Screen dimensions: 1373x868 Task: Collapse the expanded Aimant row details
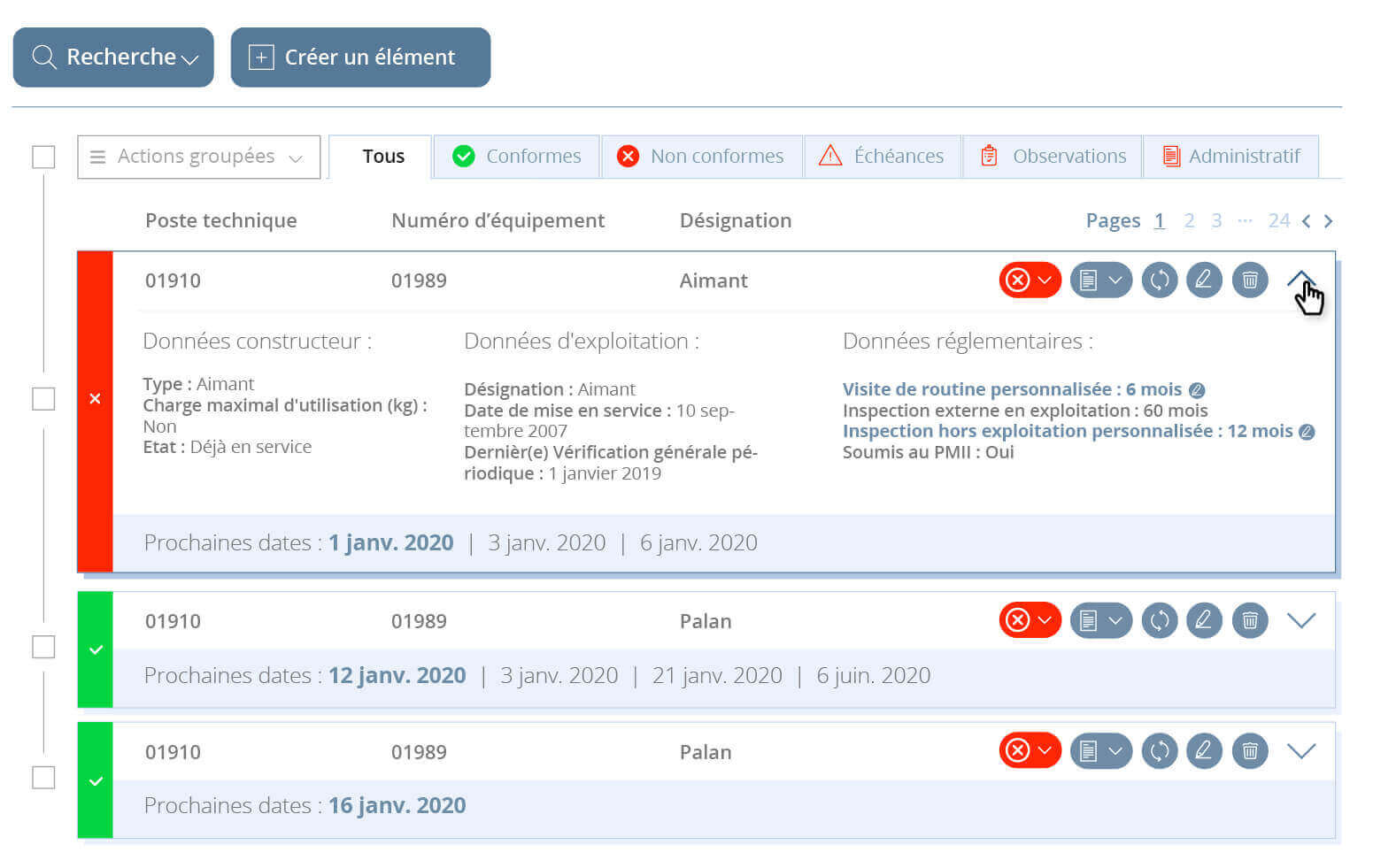tap(1300, 280)
